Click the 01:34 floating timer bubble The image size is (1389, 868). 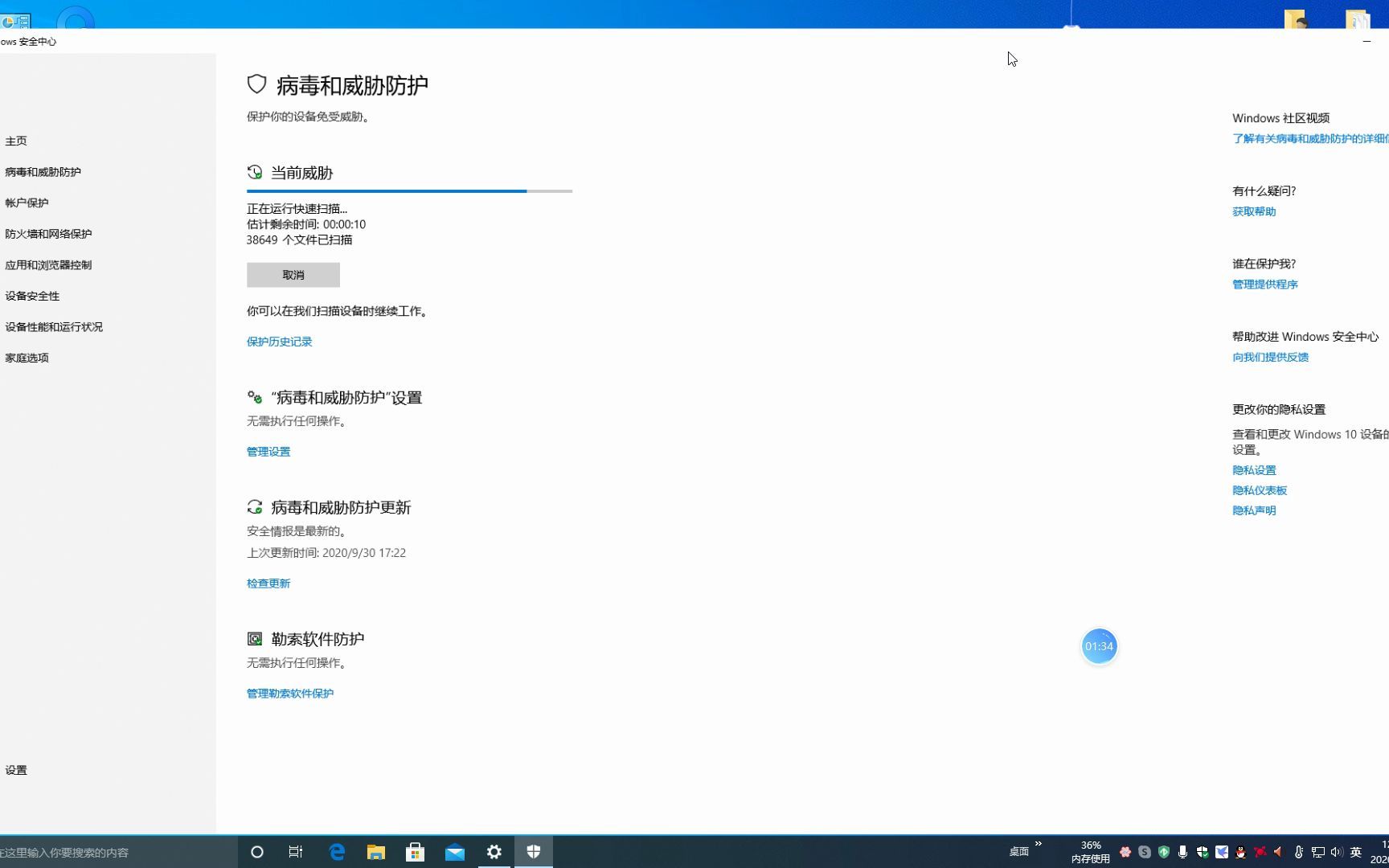click(x=1099, y=646)
